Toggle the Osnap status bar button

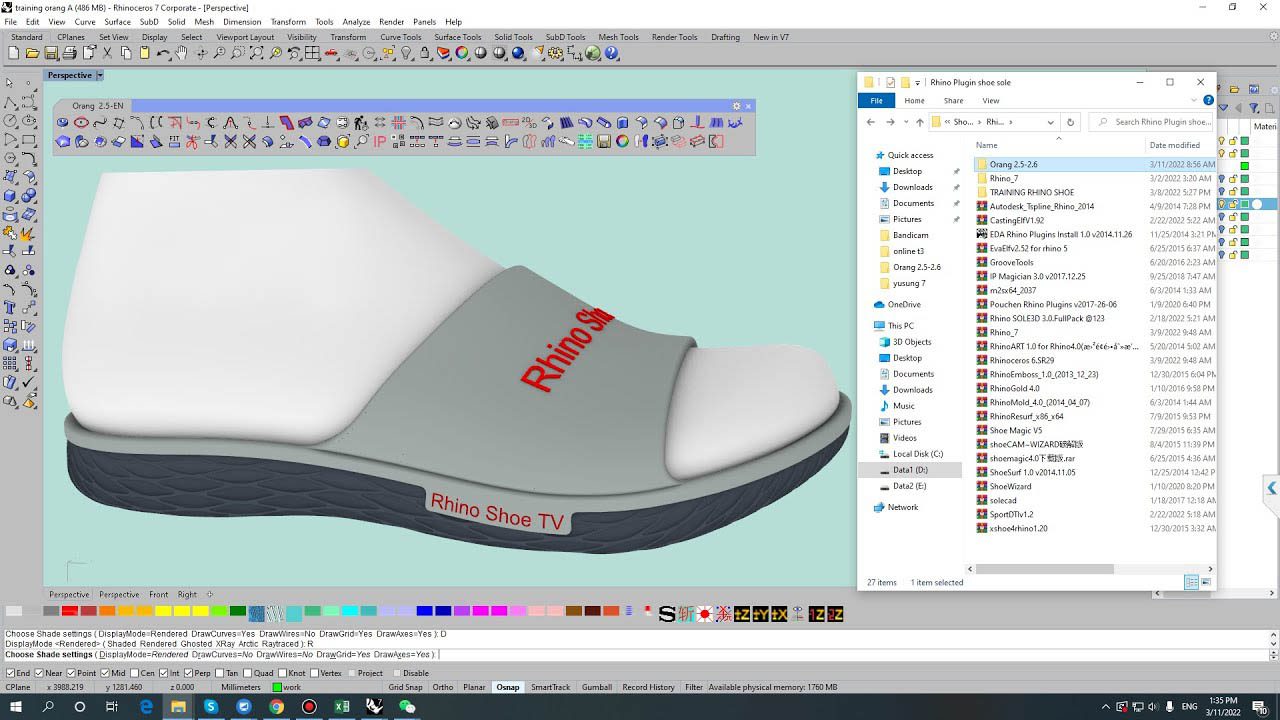(x=508, y=687)
